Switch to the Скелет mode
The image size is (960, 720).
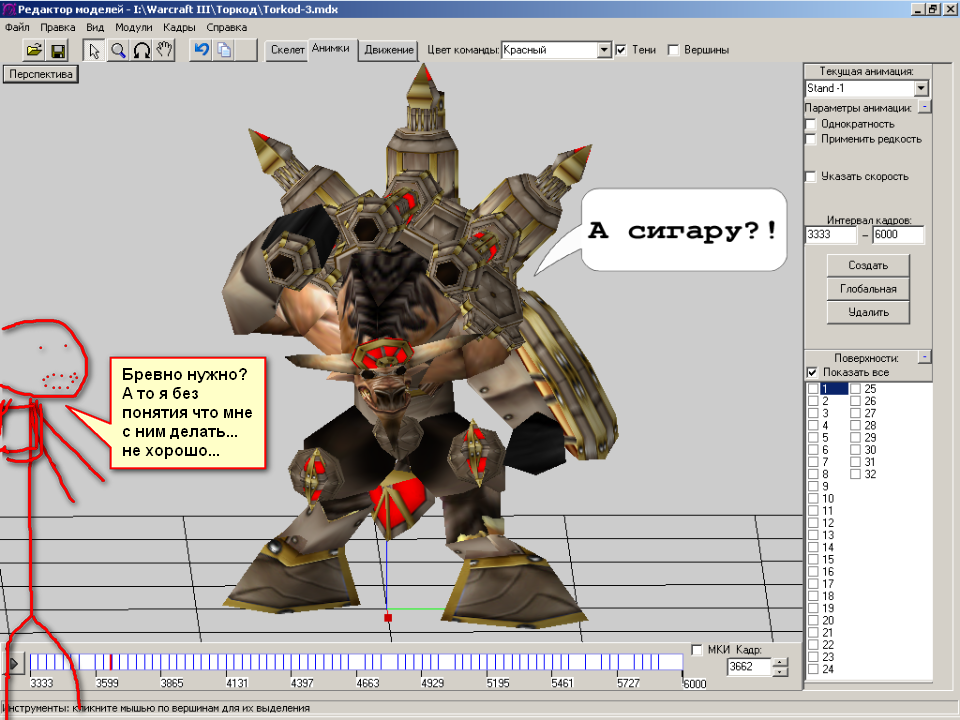coord(287,50)
